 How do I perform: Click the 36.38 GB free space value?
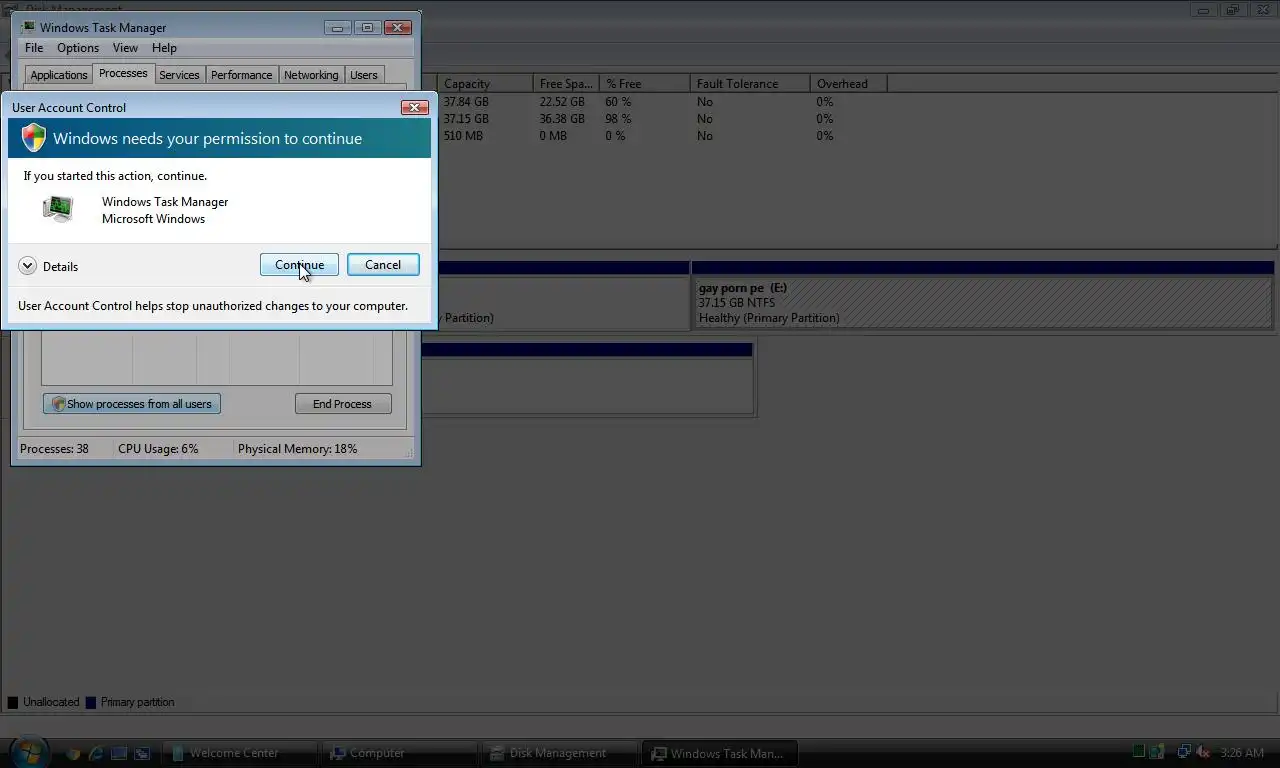(x=562, y=119)
